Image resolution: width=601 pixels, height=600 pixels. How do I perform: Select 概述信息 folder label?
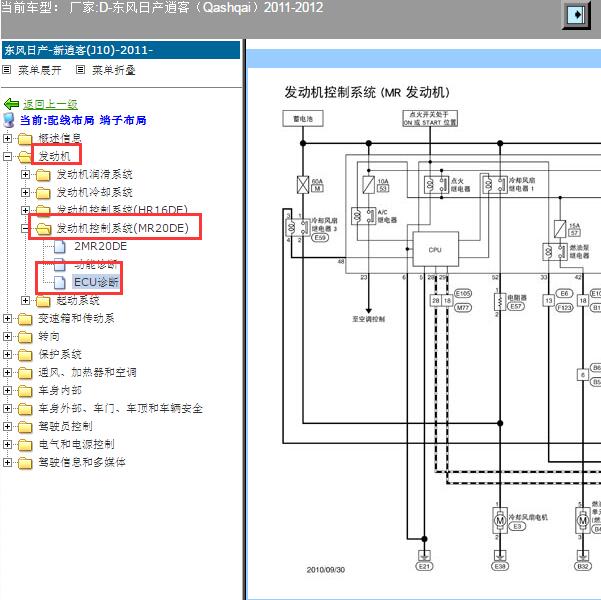tap(60, 138)
